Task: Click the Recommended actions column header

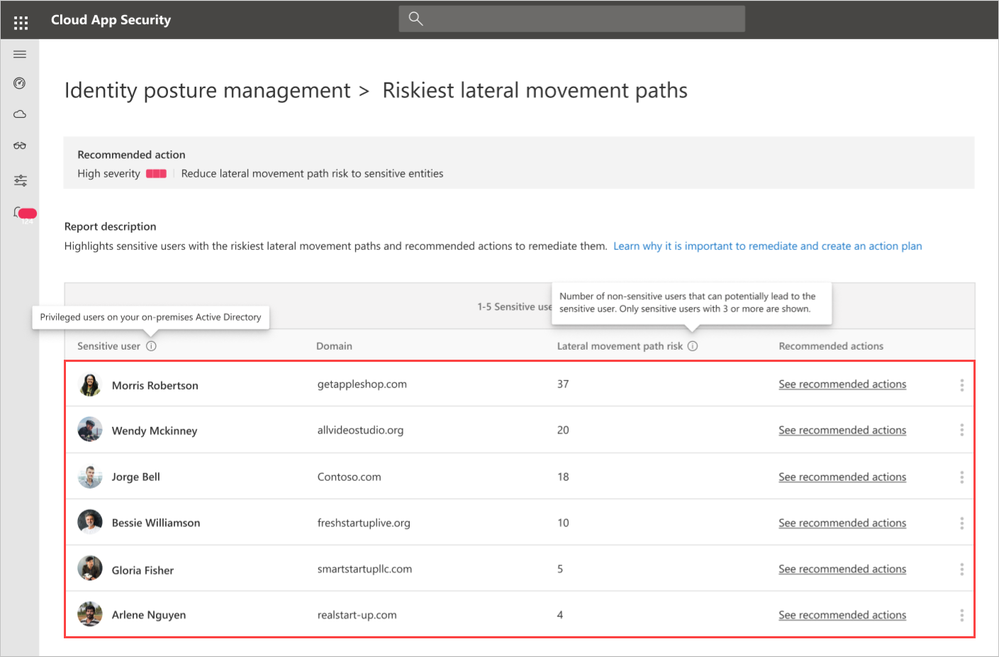Action: click(x=831, y=346)
